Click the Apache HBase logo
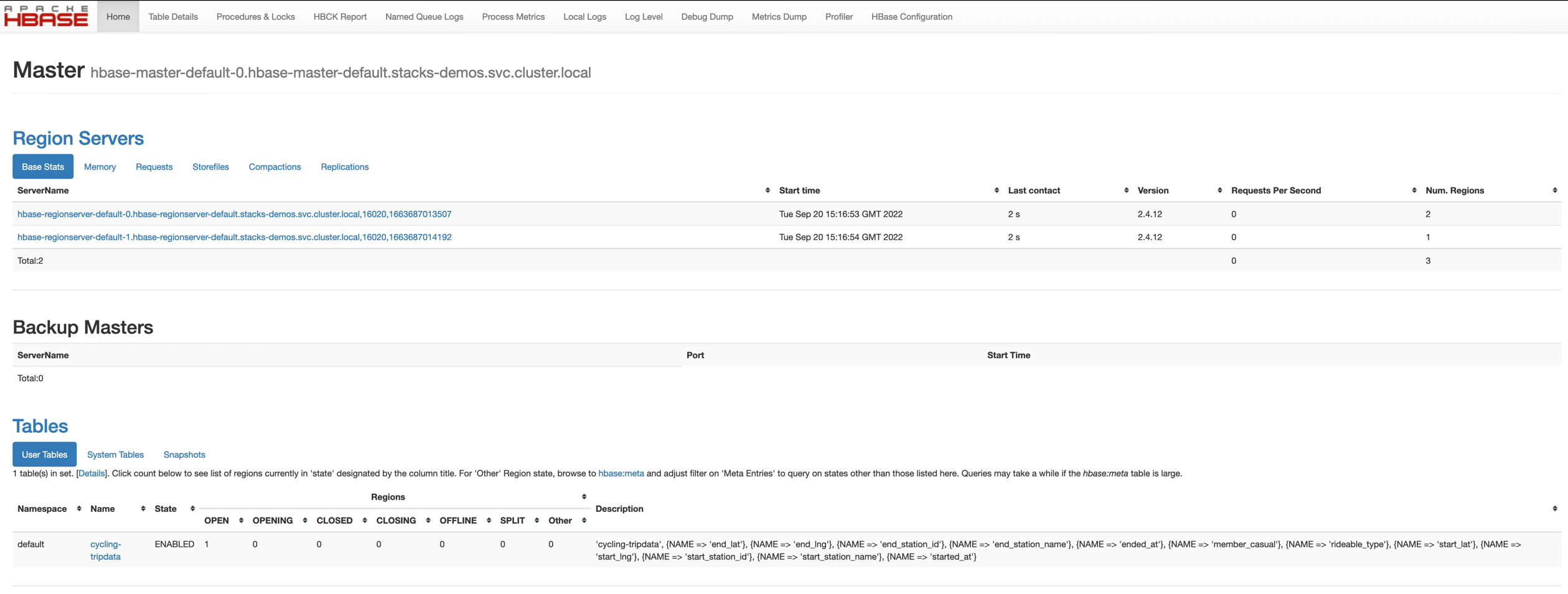Image resolution: width=1568 pixels, height=594 pixels. (45, 17)
